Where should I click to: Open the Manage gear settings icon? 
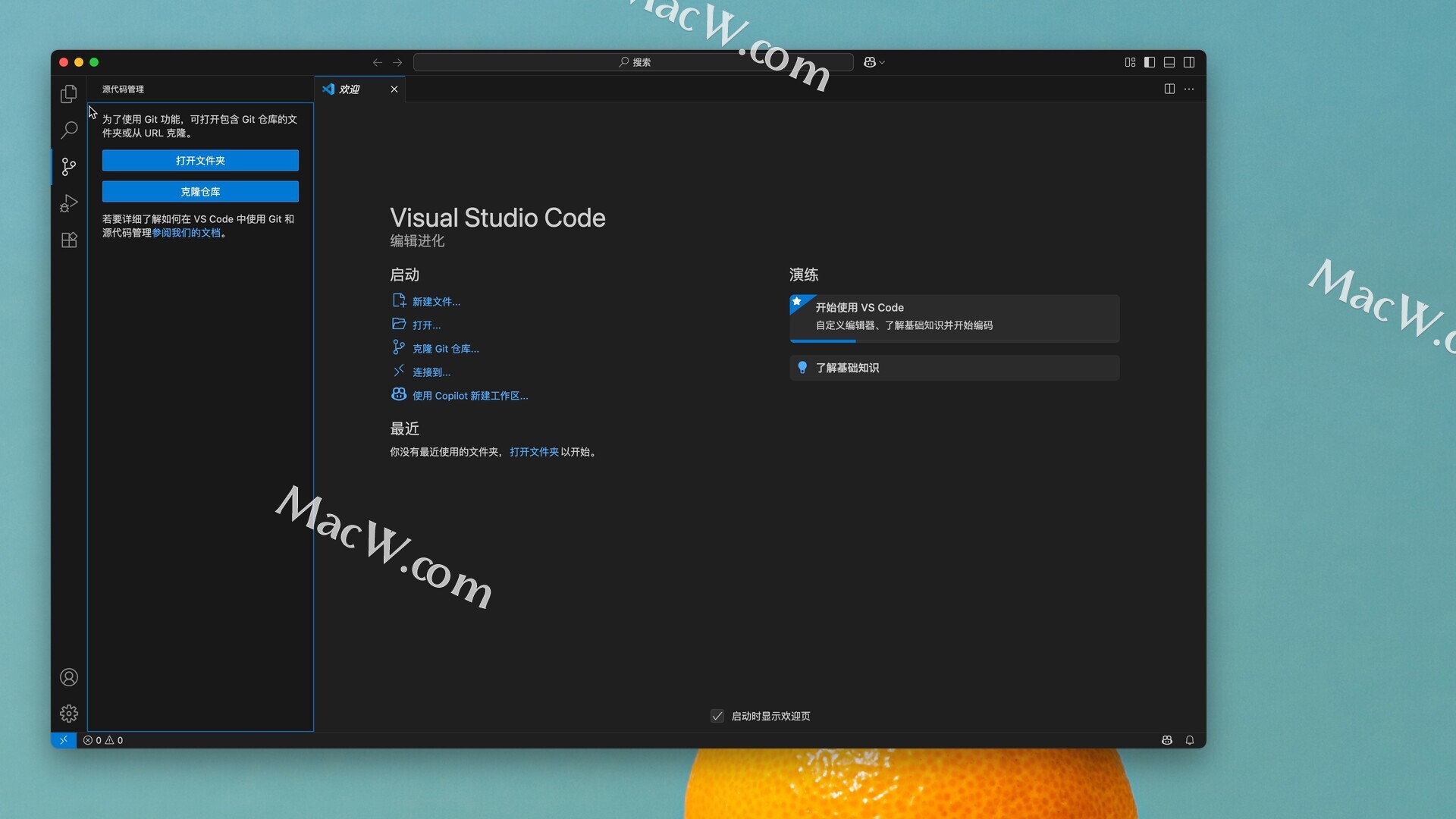coord(69,714)
